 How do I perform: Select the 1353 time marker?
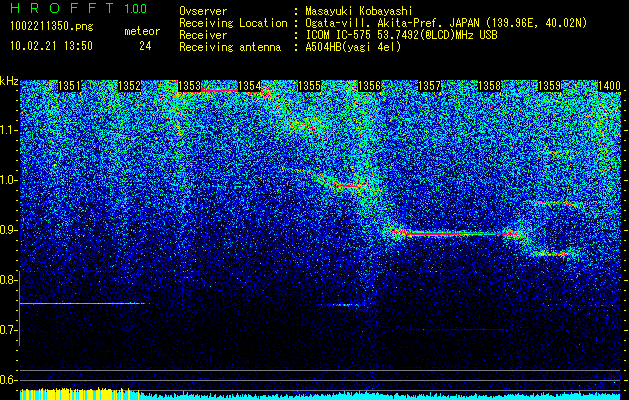point(189,86)
